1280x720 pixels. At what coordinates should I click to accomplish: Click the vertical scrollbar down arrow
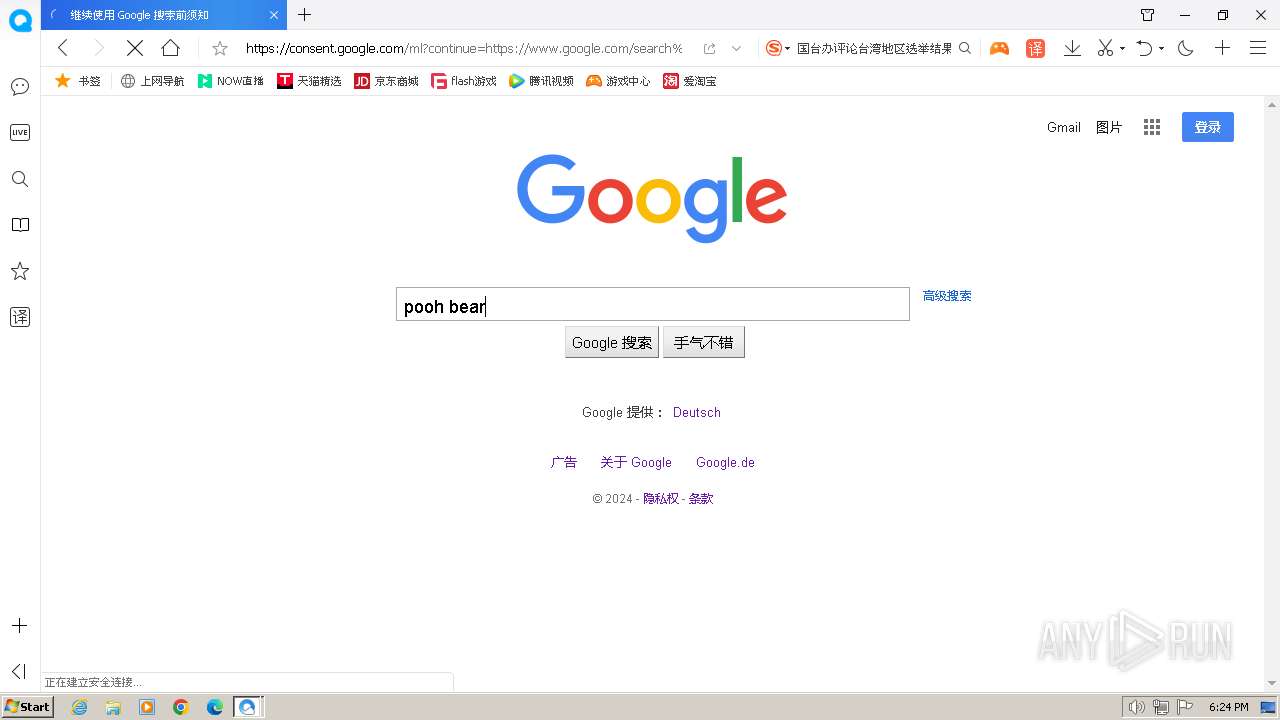click(x=1271, y=683)
